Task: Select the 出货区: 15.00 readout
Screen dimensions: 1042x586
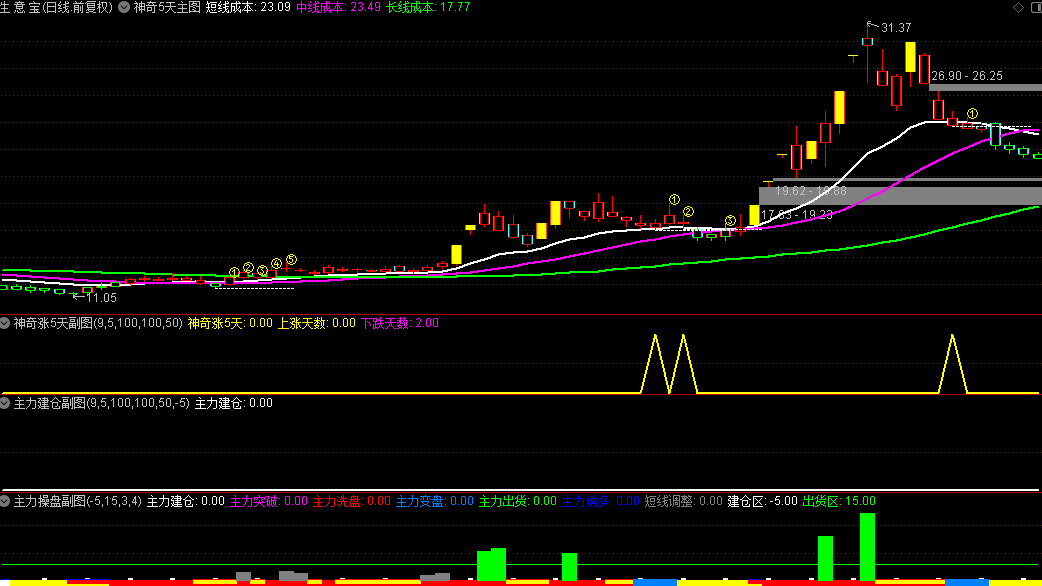Action: [x=839, y=501]
